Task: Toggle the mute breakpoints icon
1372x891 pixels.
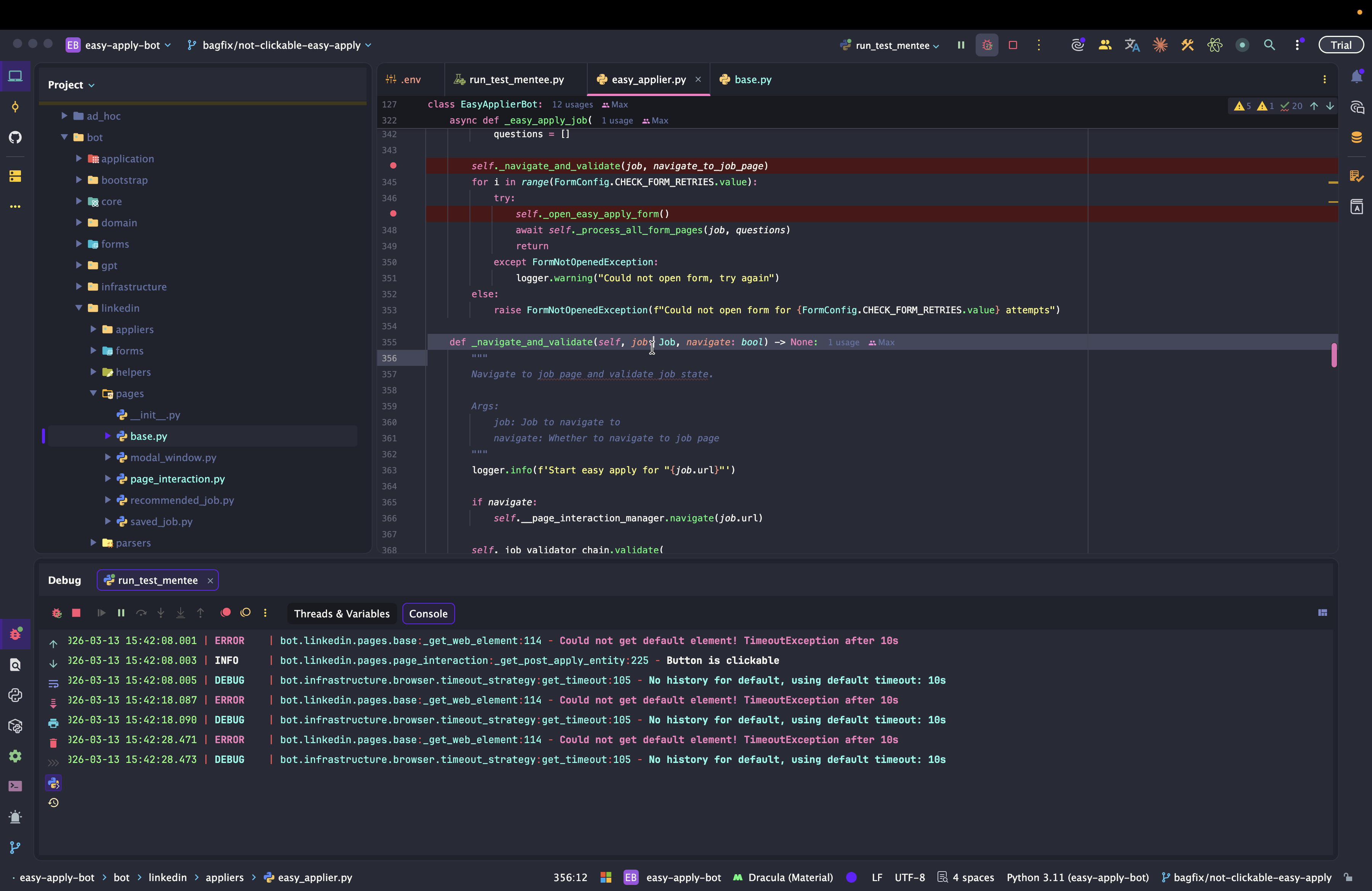Action: 245,613
